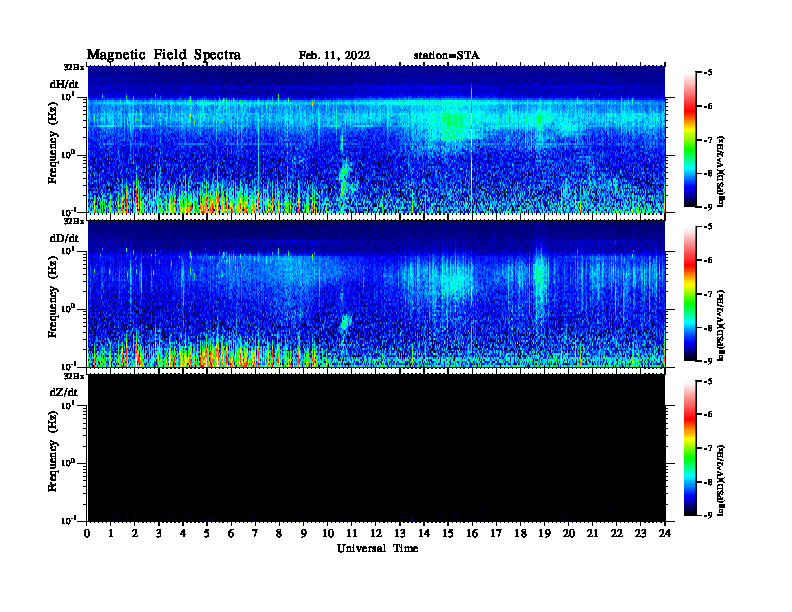This screenshot has height=612, width=792.
Task: Click the "station=STA" label
Action: (447, 56)
